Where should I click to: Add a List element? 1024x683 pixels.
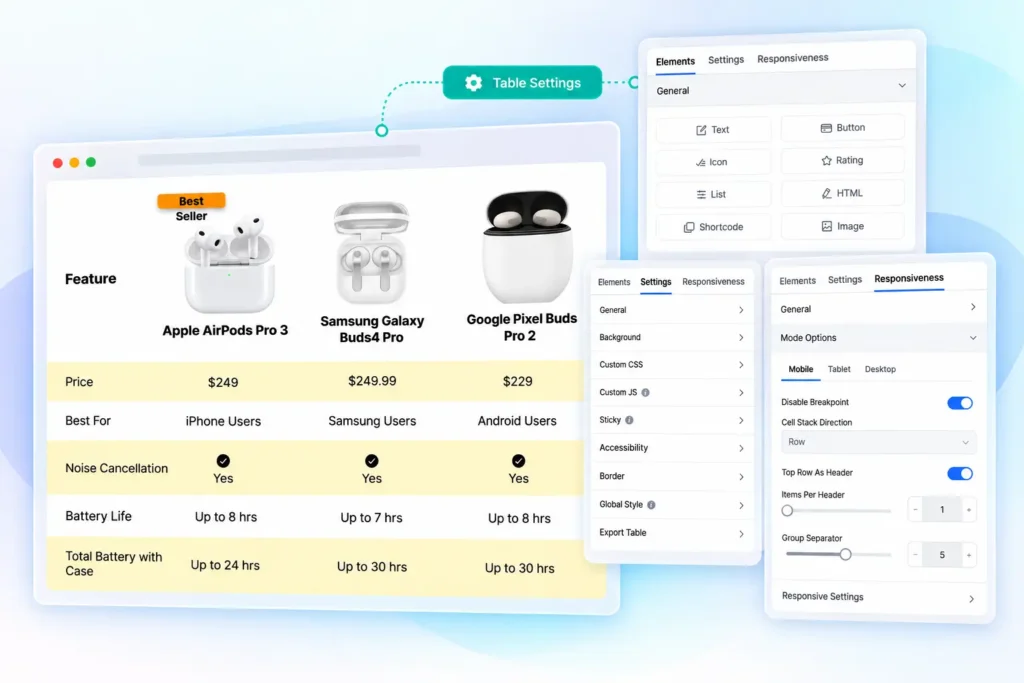pyautogui.click(x=713, y=194)
